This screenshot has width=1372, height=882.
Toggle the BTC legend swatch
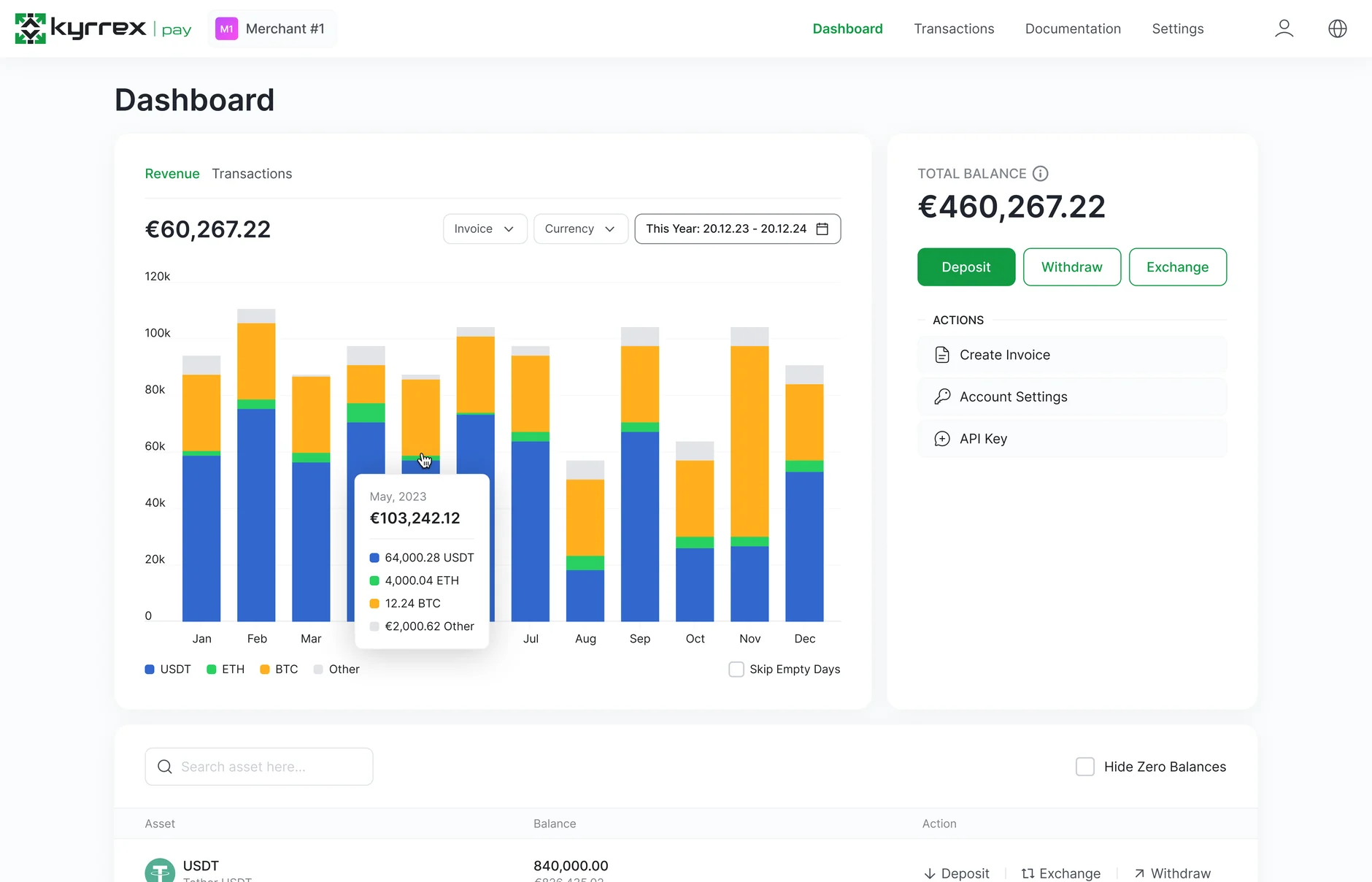(x=265, y=670)
